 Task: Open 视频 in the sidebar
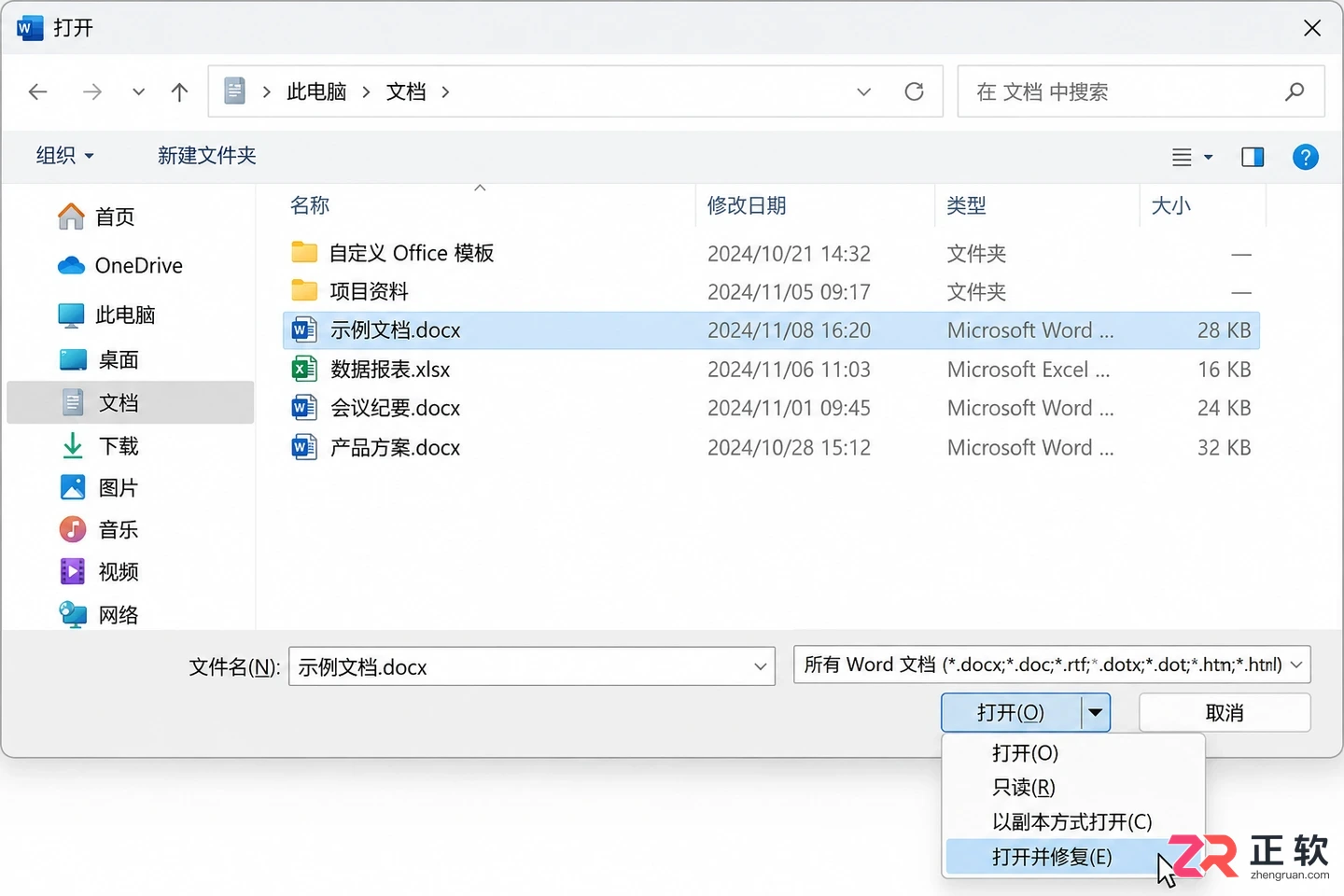(x=99, y=571)
